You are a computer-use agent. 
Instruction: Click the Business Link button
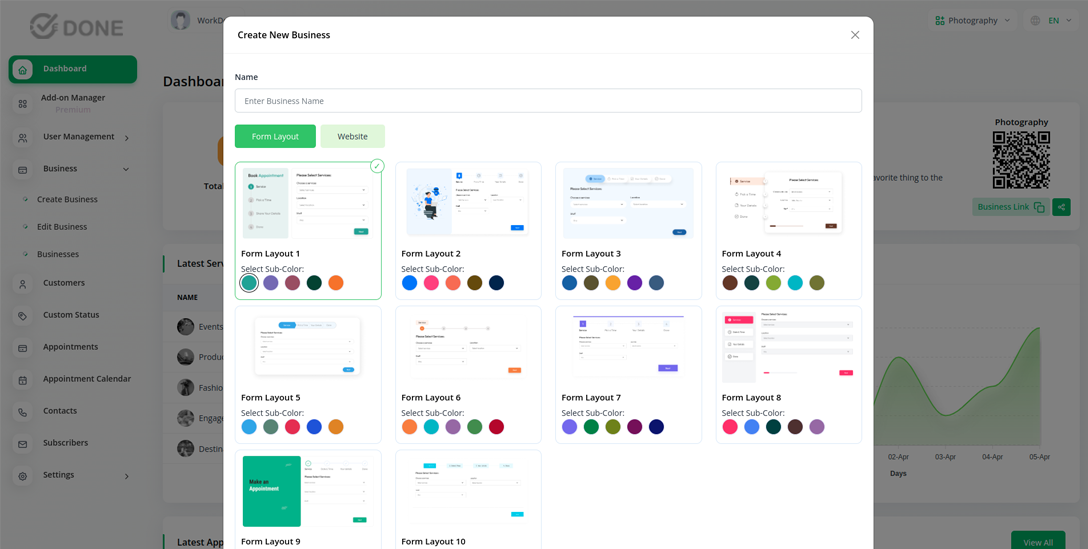point(1010,207)
